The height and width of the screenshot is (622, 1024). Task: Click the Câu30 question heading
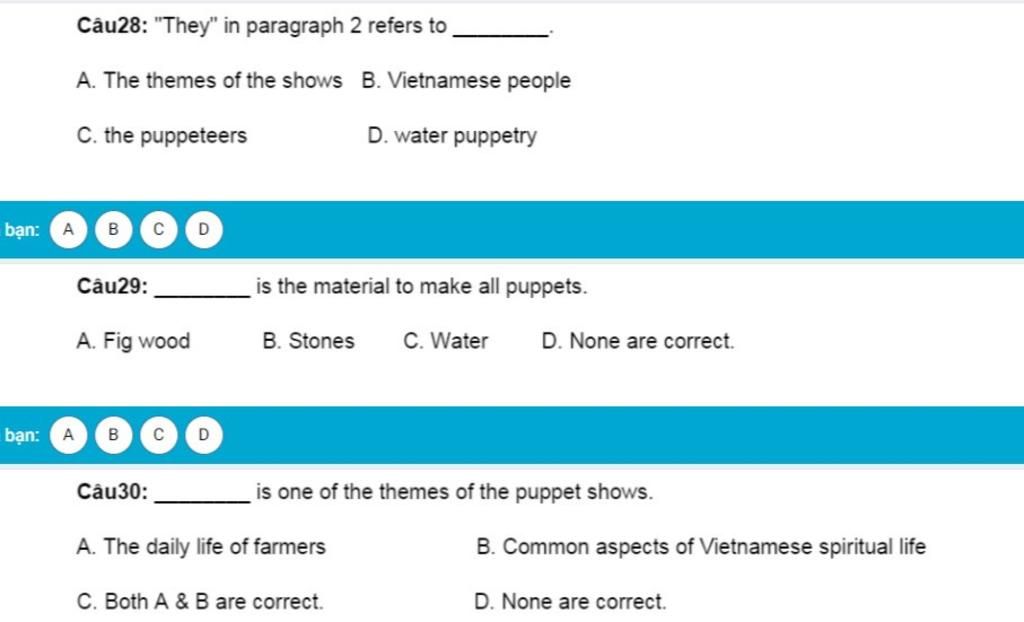point(364,491)
